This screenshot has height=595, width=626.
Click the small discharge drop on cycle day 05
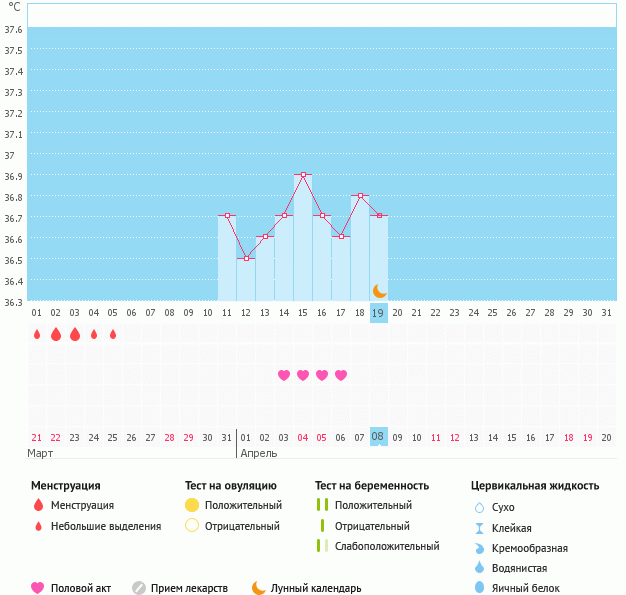click(x=113, y=334)
